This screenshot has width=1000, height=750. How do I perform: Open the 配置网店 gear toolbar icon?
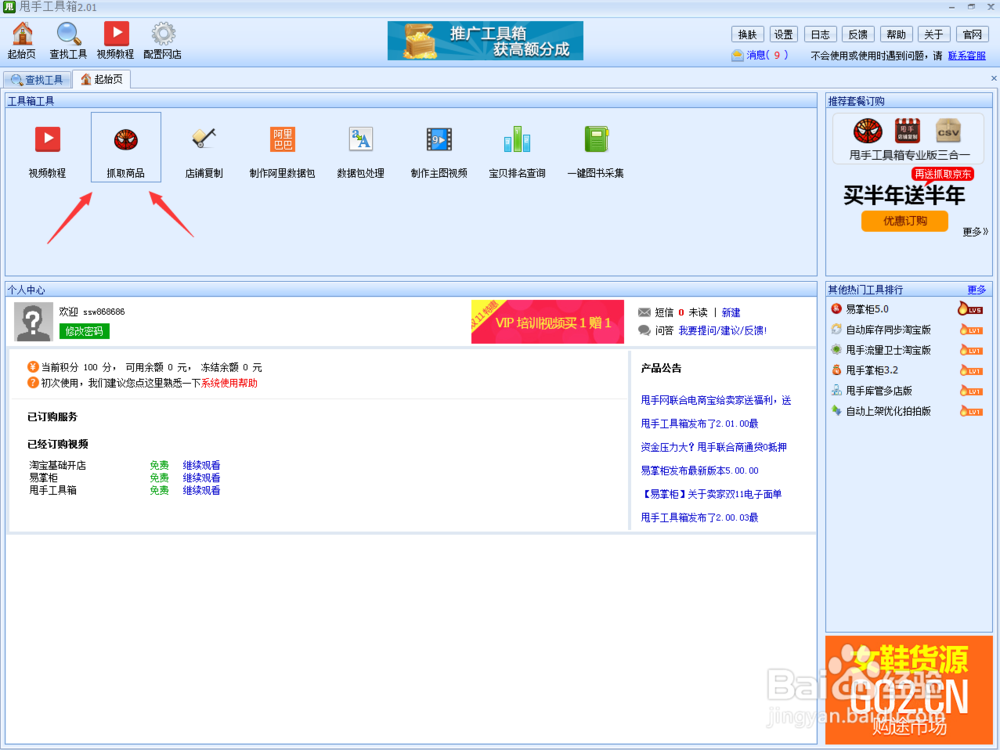point(163,40)
